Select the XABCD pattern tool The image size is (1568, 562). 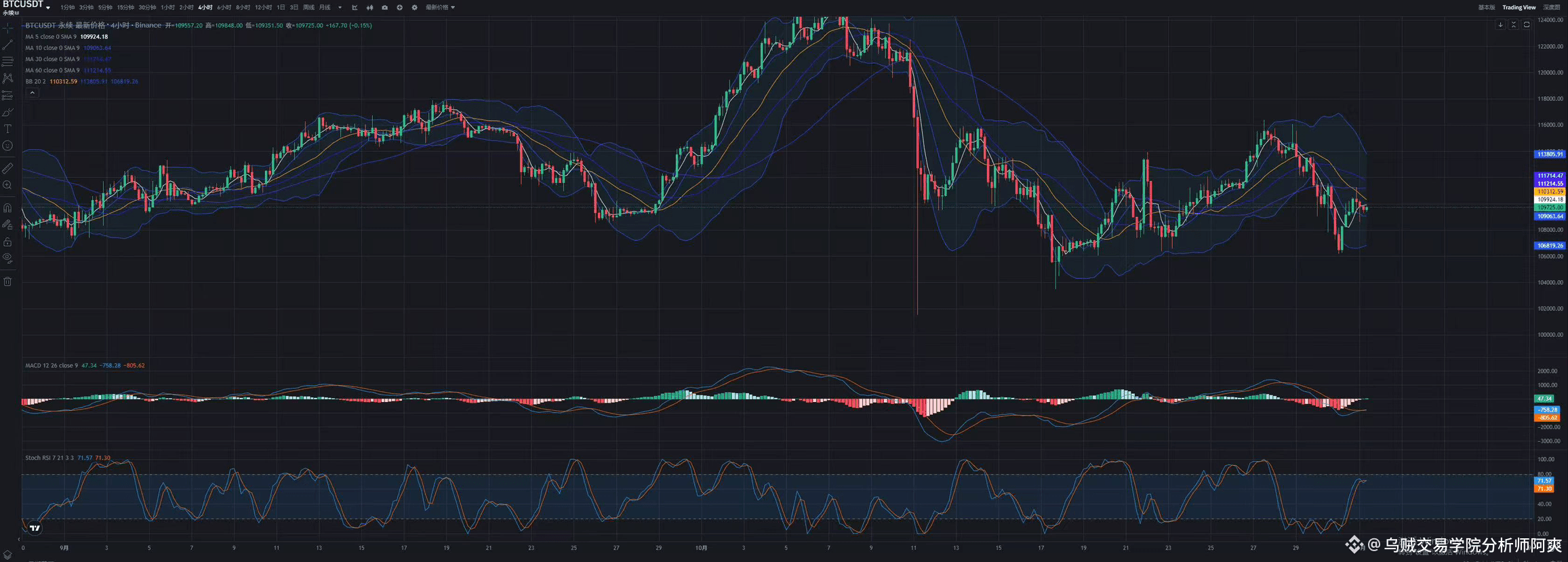(7, 79)
